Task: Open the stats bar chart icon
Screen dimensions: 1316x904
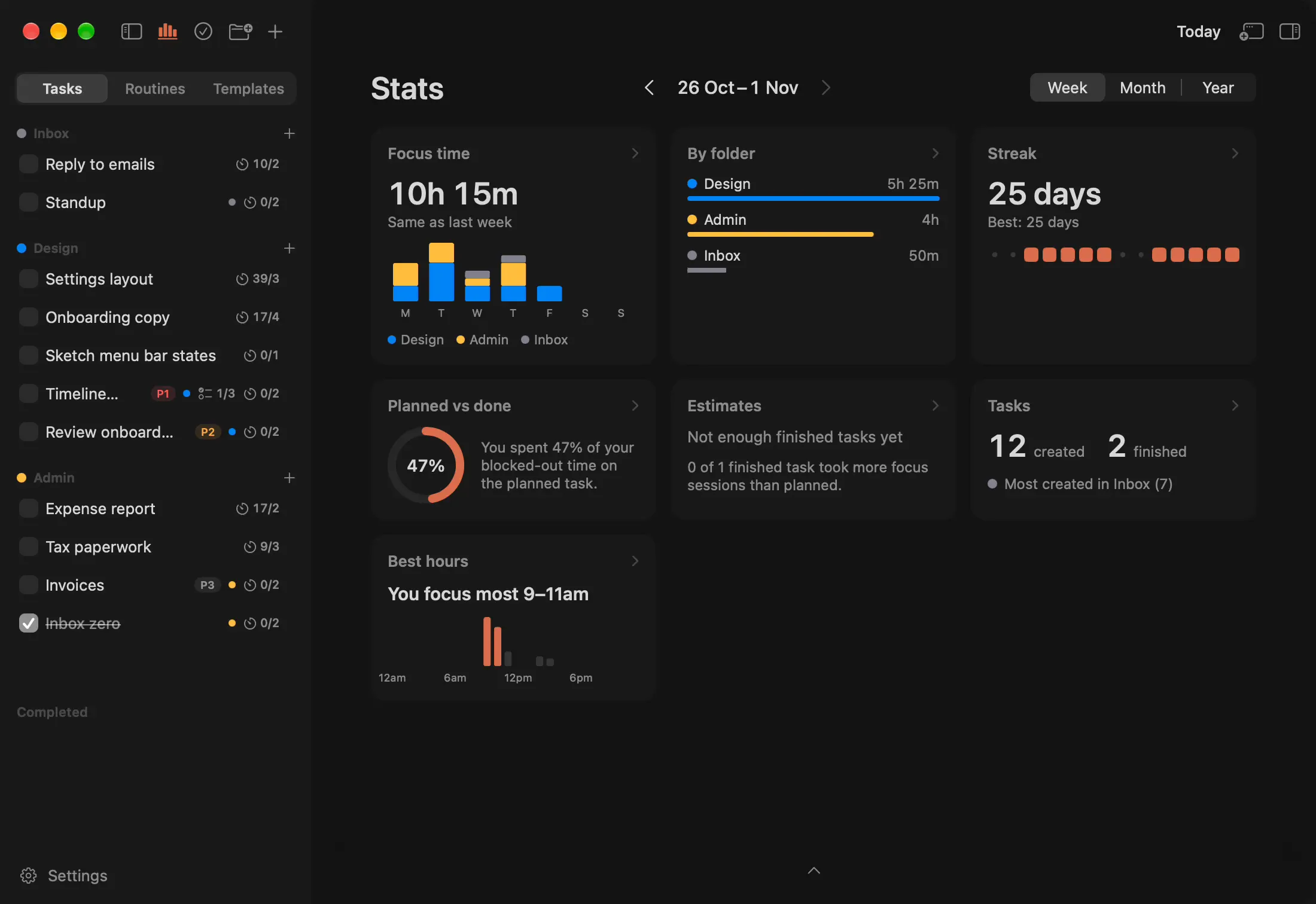Action: [167, 31]
